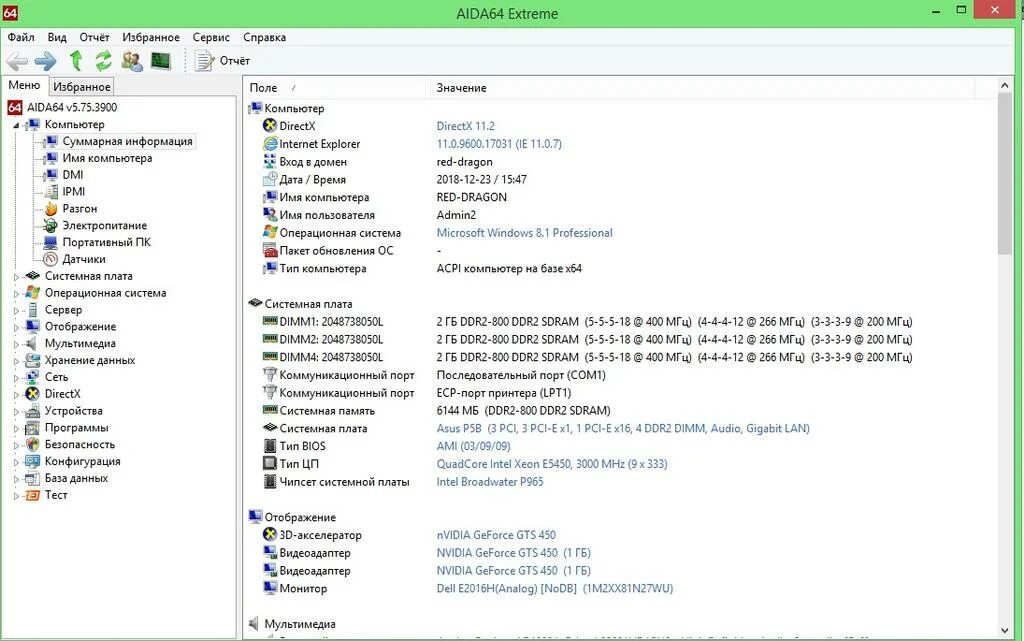Click the Пакет обновления ОС icon
The width and height of the screenshot is (1024, 641).
pyautogui.click(x=270, y=251)
